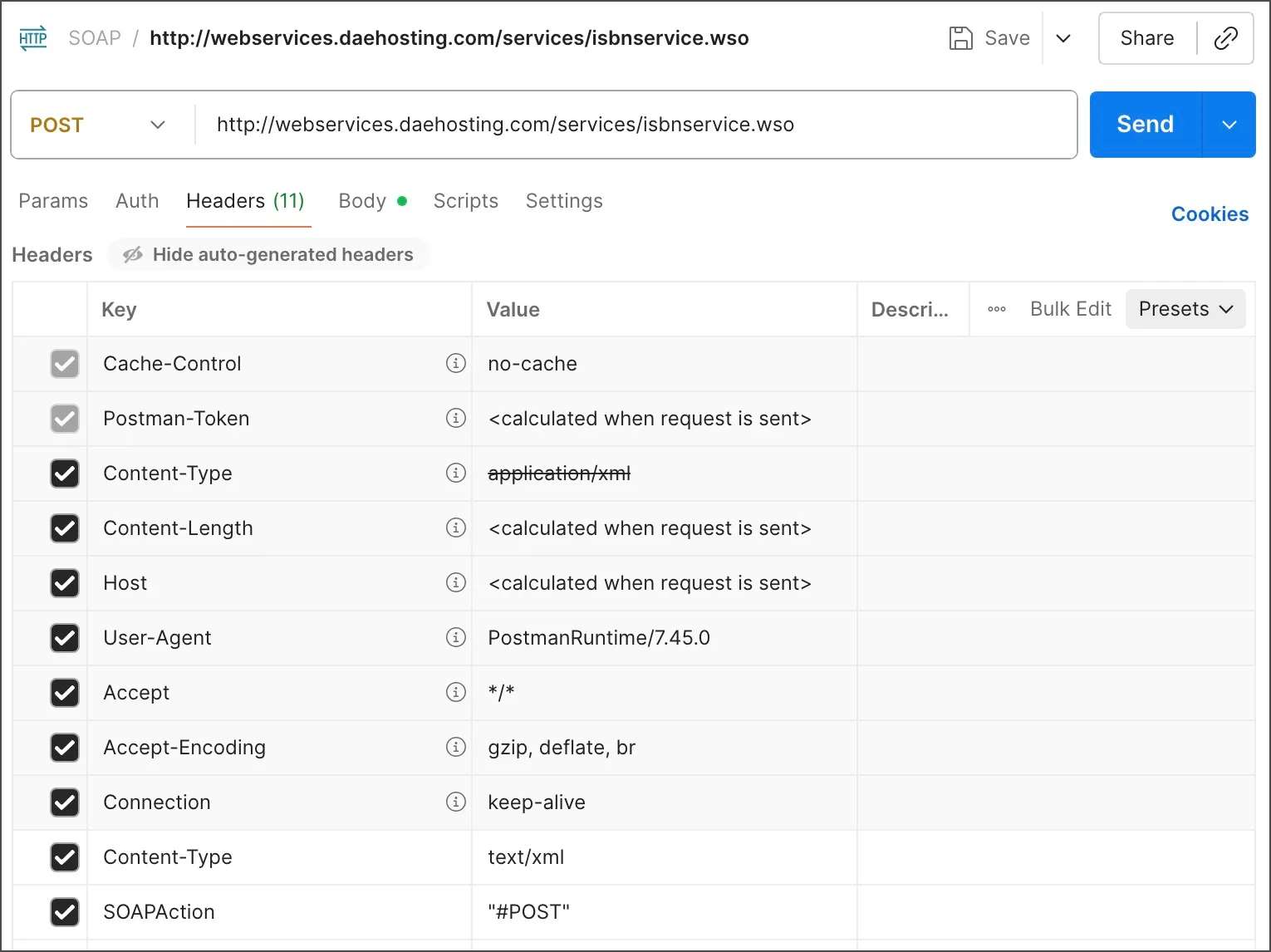The height and width of the screenshot is (952, 1271).
Task: Open the Cookies link
Action: tap(1210, 214)
